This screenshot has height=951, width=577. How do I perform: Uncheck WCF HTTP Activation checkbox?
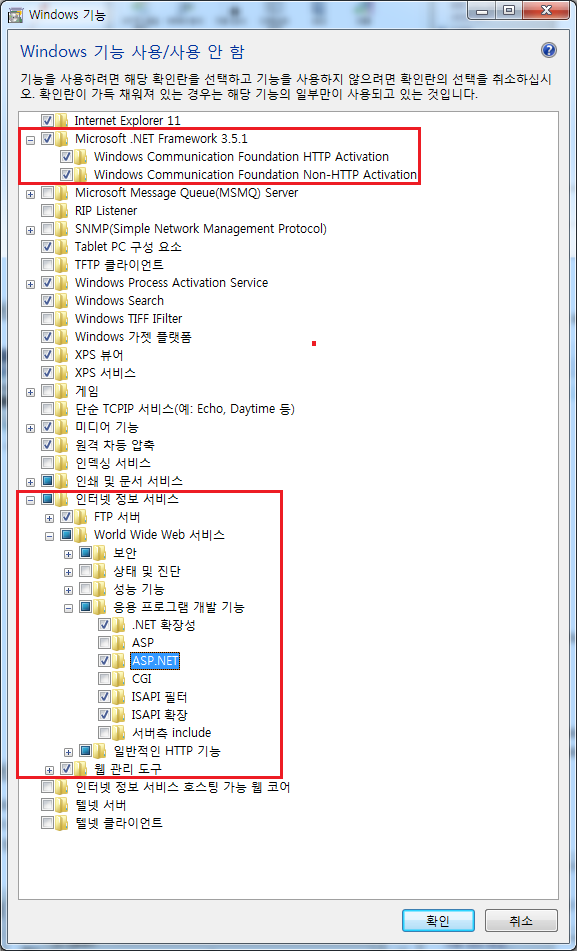click(x=67, y=157)
